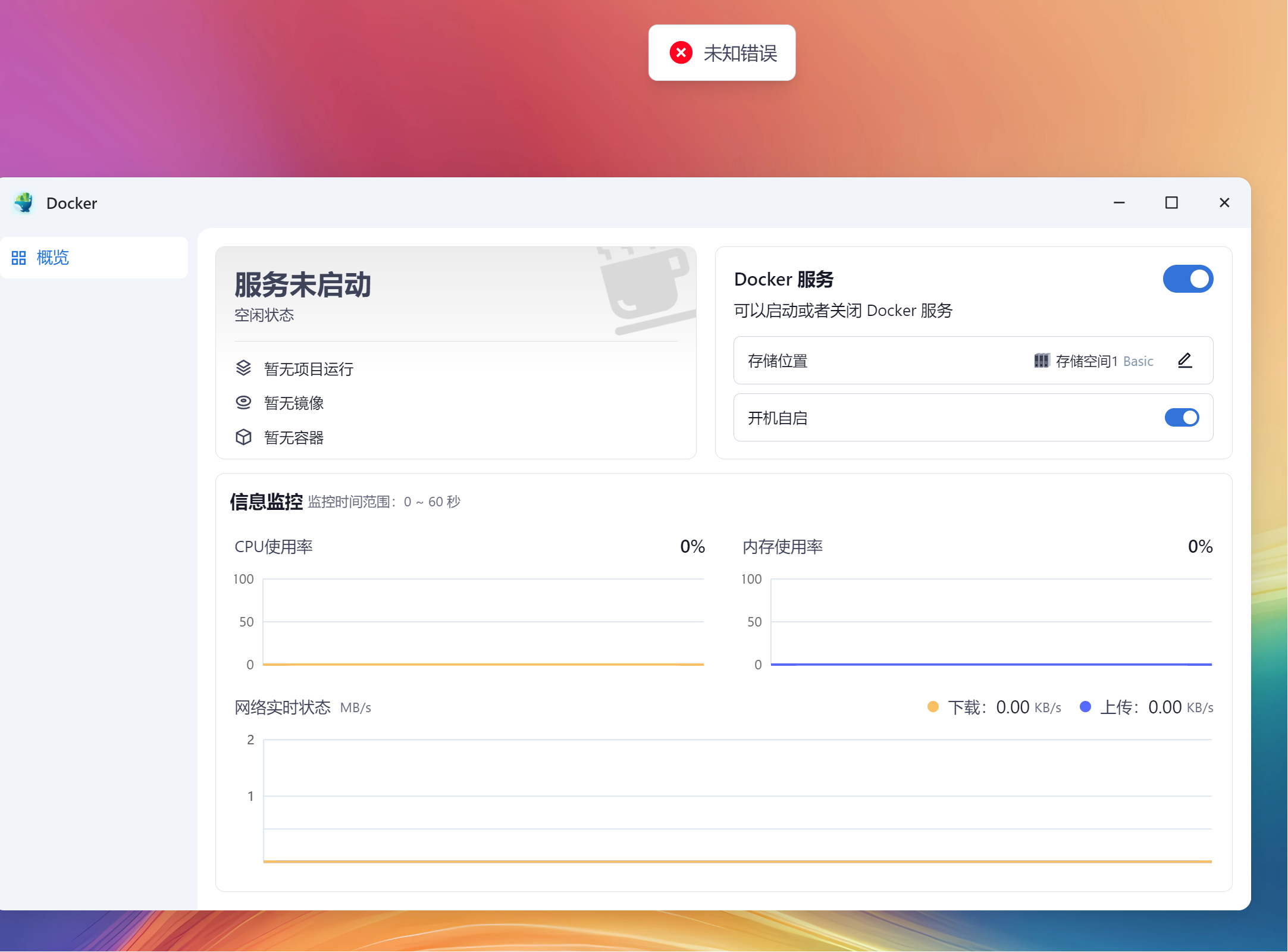Image resolution: width=1288 pixels, height=952 pixels.
Task: Click the 监控时间范围 0 ~ 60 秒 label
Action: pos(384,502)
